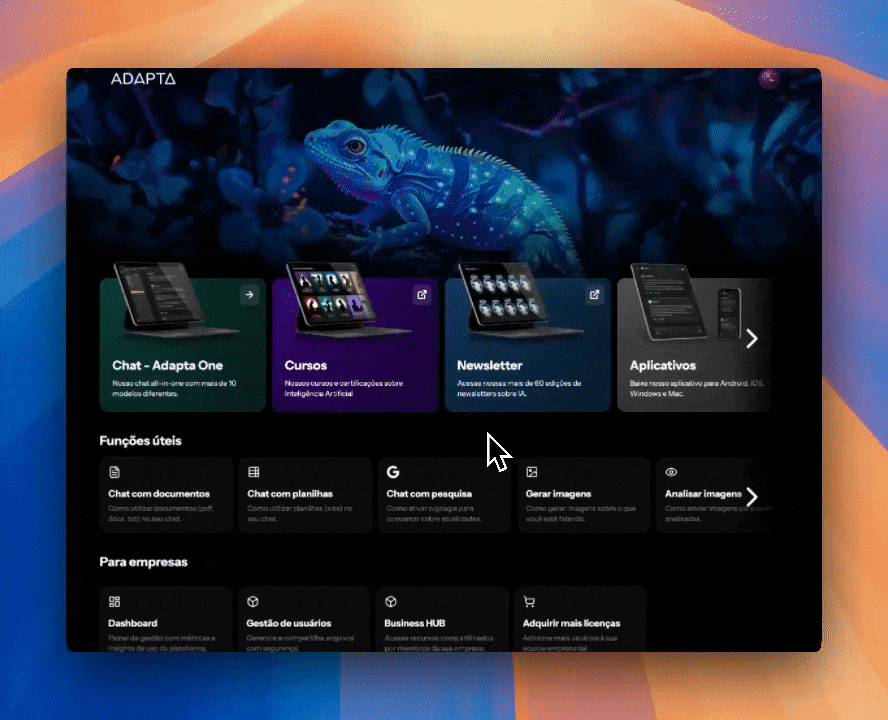The width and height of the screenshot is (888, 720).
Task: Click the Google icon in Chat com pesquisa
Action: (x=393, y=472)
